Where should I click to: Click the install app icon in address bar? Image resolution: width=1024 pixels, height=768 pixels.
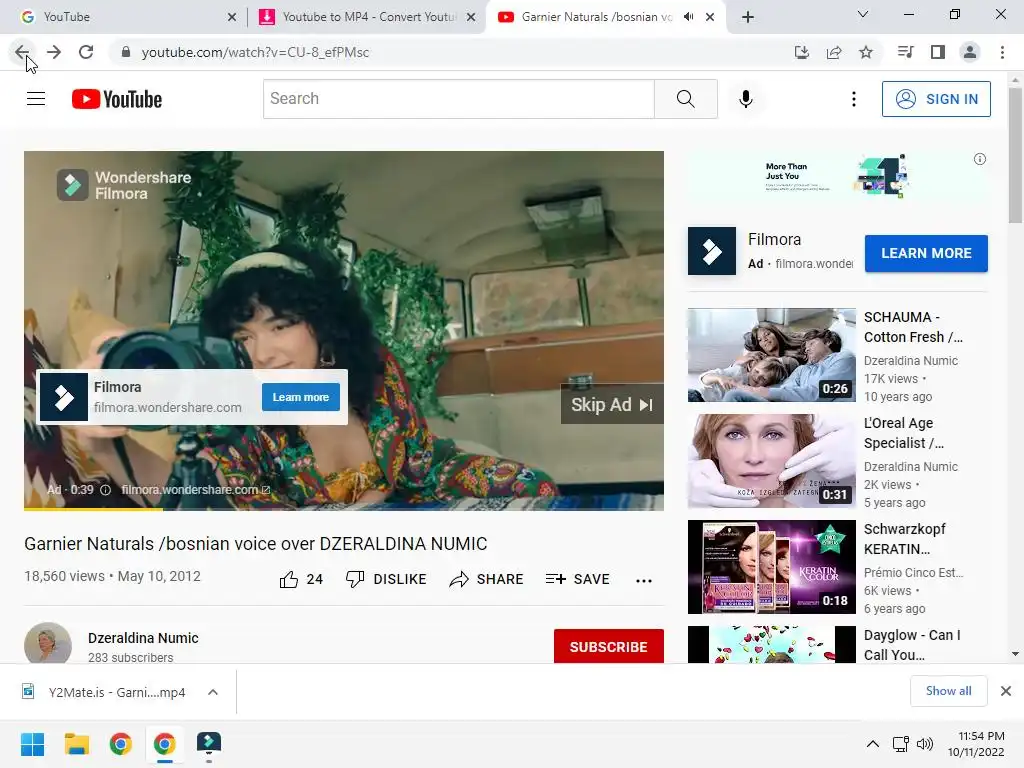(x=801, y=52)
